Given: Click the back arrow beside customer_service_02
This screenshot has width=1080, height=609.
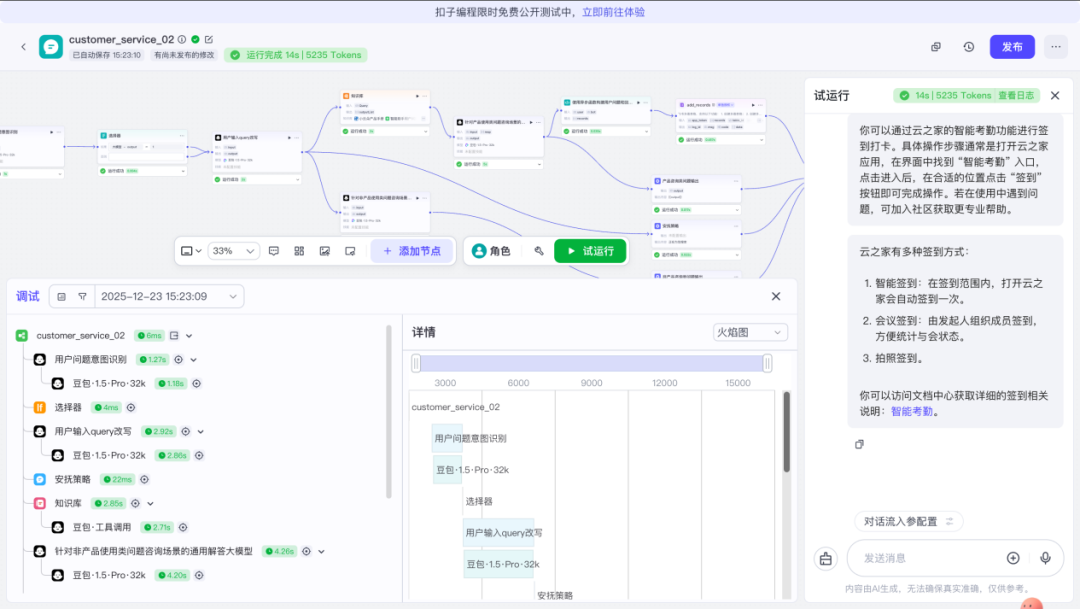Looking at the screenshot, I should click(x=24, y=47).
